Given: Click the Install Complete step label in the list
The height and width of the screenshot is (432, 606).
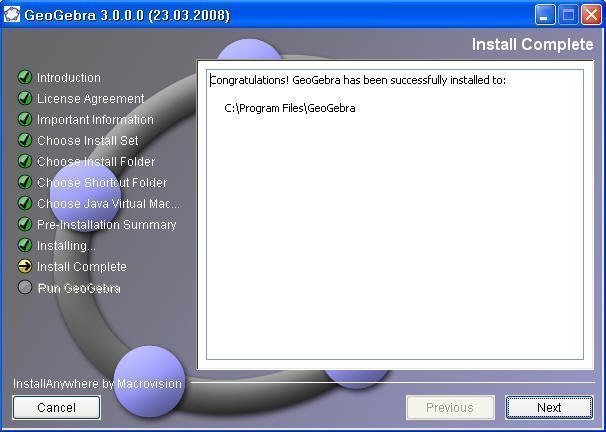Looking at the screenshot, I should 82,267.
